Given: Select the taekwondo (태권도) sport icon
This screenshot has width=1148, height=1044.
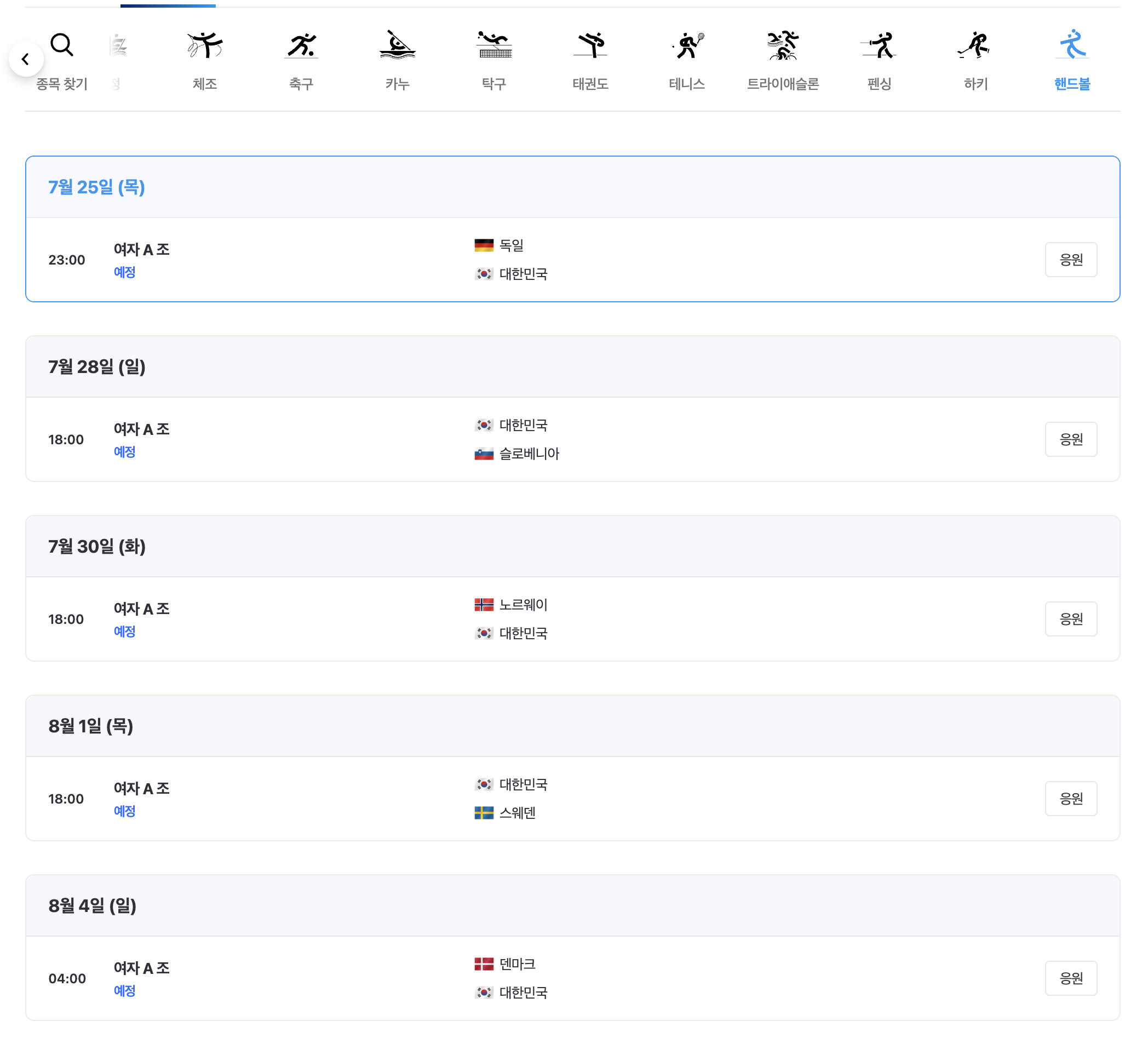Looking at the screenshot, I should click(590, 47).
